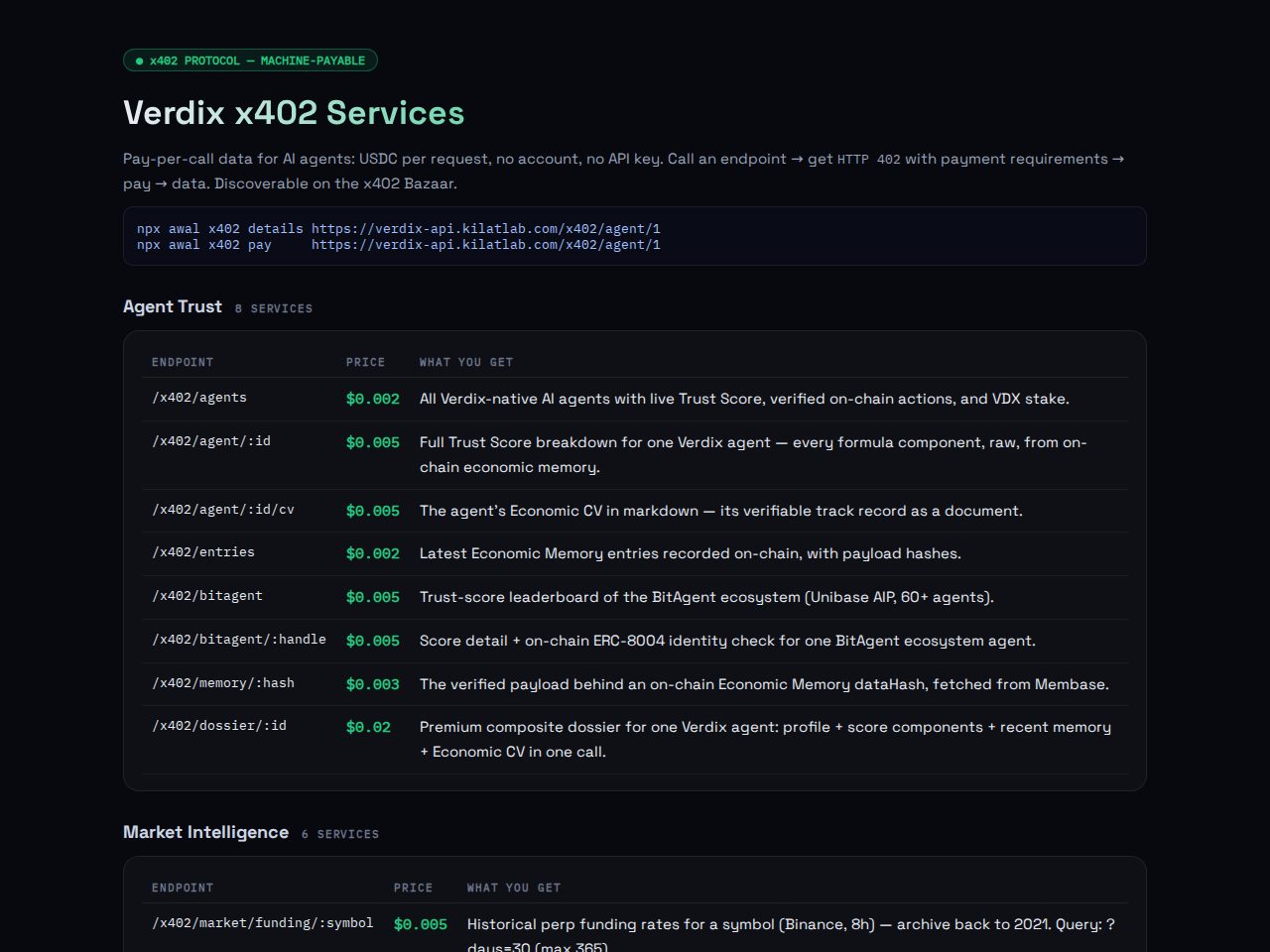Click the $0.02 price for /x402/dossier/:id

pyautogui.click(x=369, y=727)
